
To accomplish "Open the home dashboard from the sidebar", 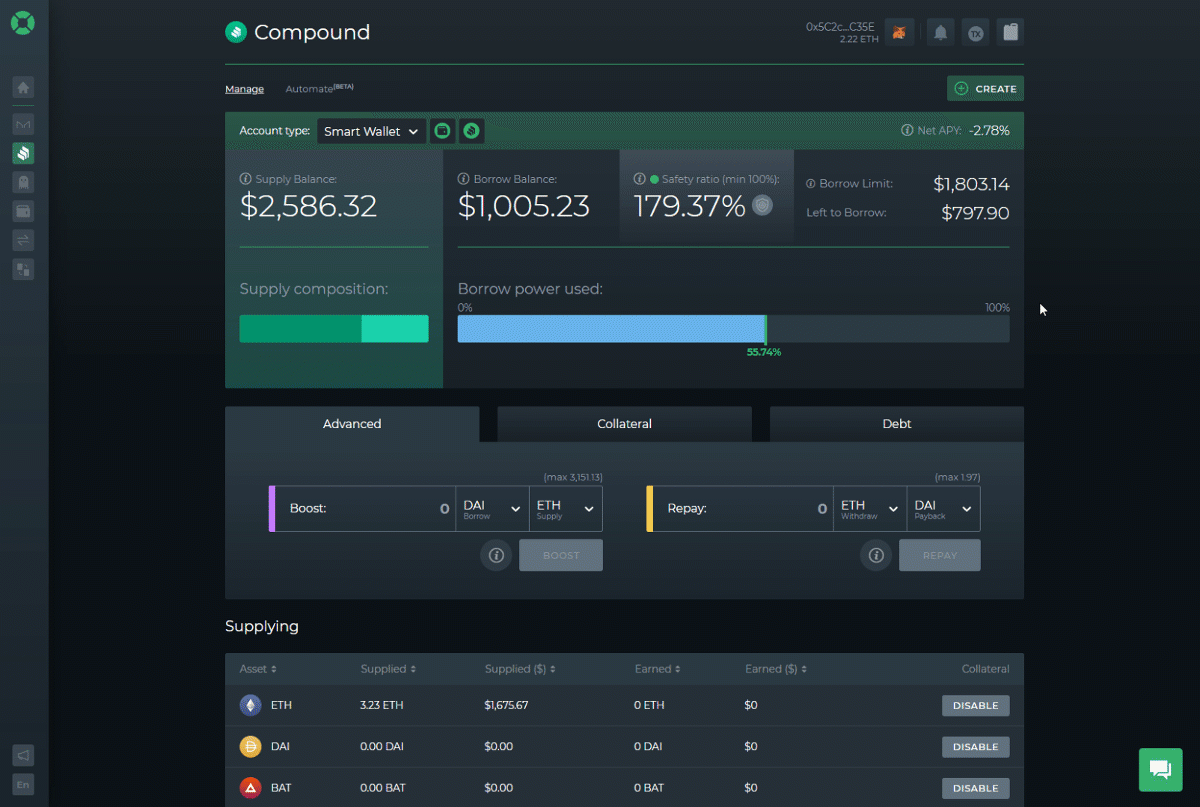I will coord(23,87).
